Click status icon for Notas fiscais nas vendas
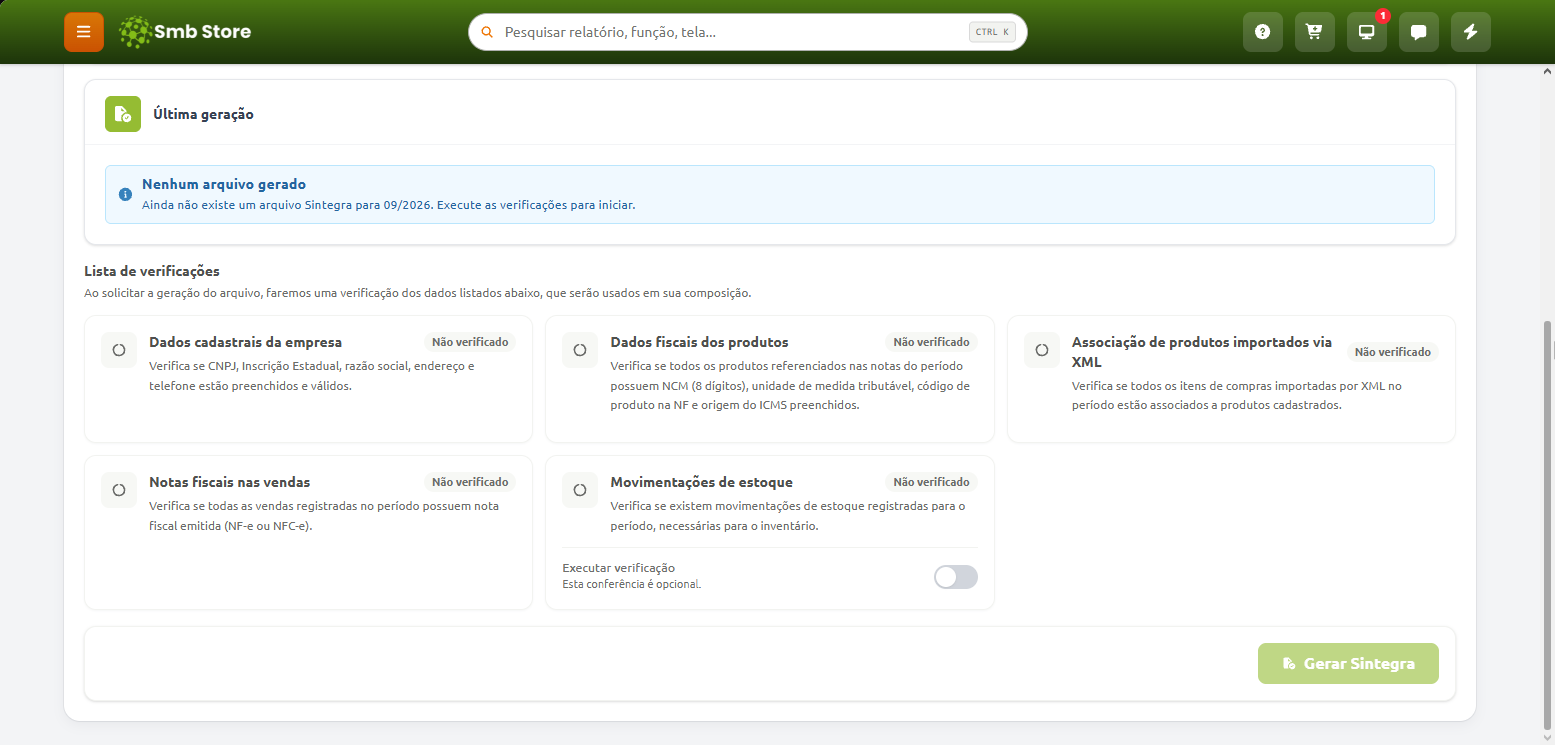This screenshot has height=745, width=1555. pos(119,490)
